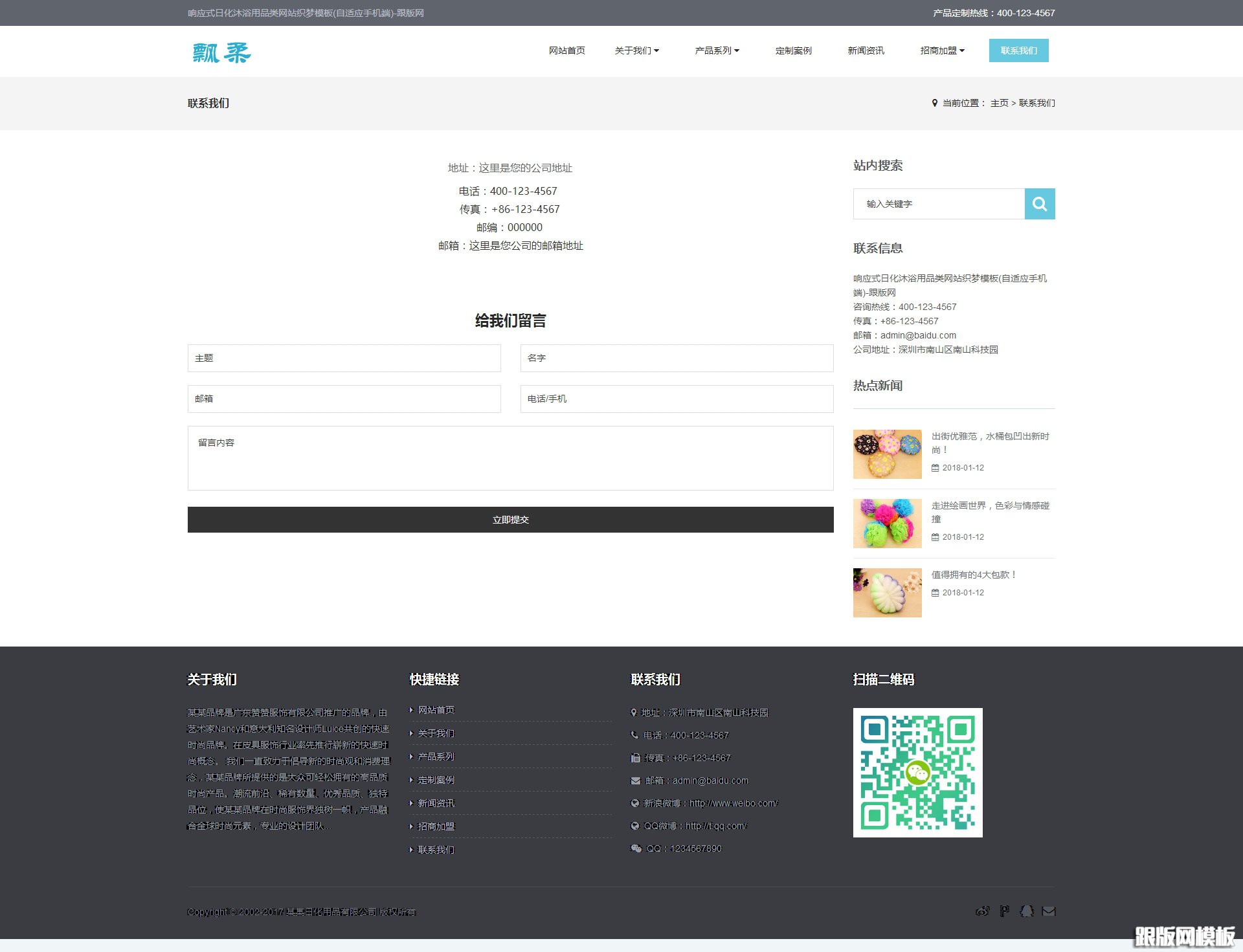Click the location pin icon beside 地址
Viewport: 1243px width, 952px height.
click(x=634, y=713)
